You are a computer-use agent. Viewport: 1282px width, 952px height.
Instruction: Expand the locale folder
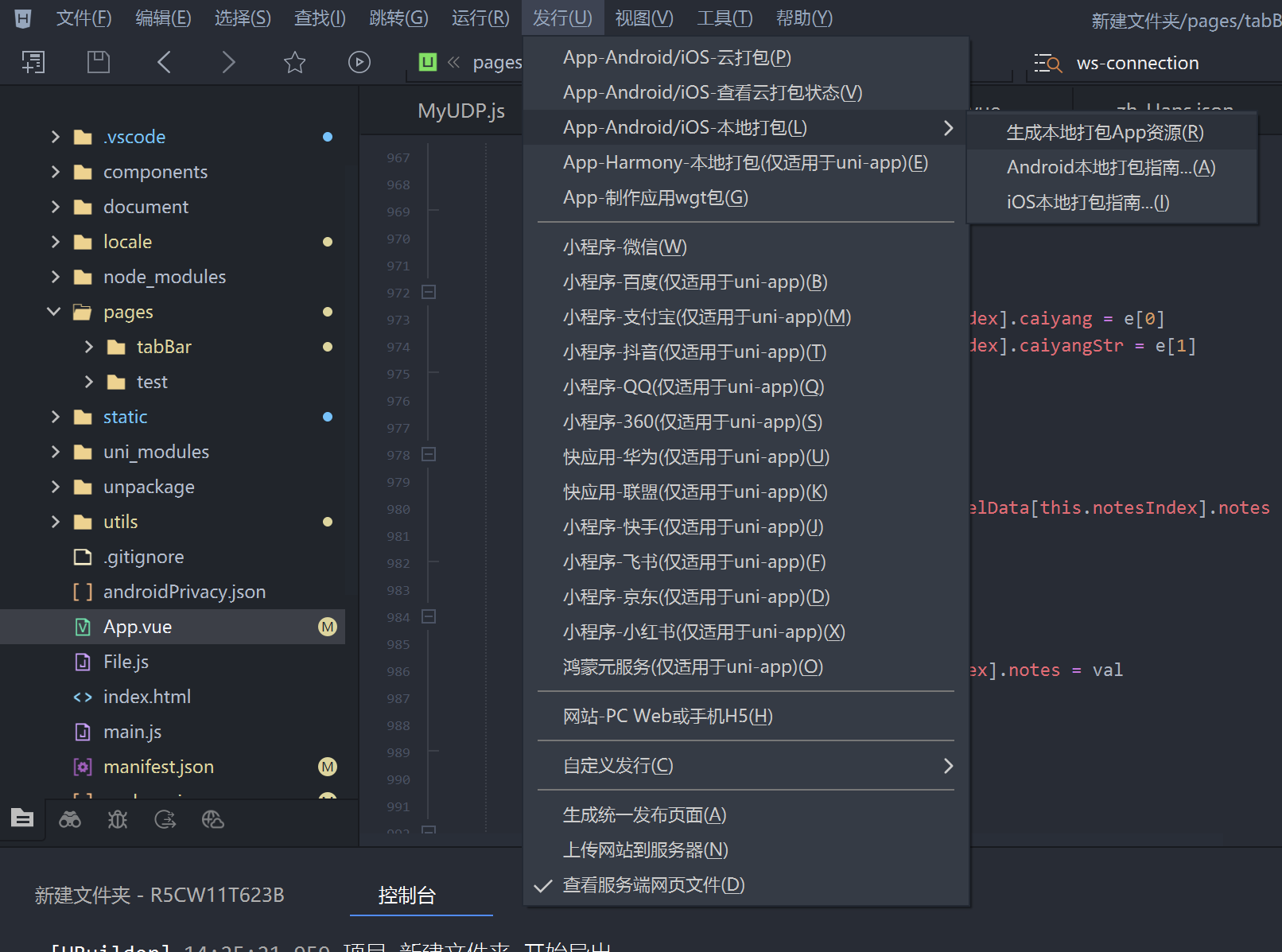pyautogui.click(x=55, y=242)
